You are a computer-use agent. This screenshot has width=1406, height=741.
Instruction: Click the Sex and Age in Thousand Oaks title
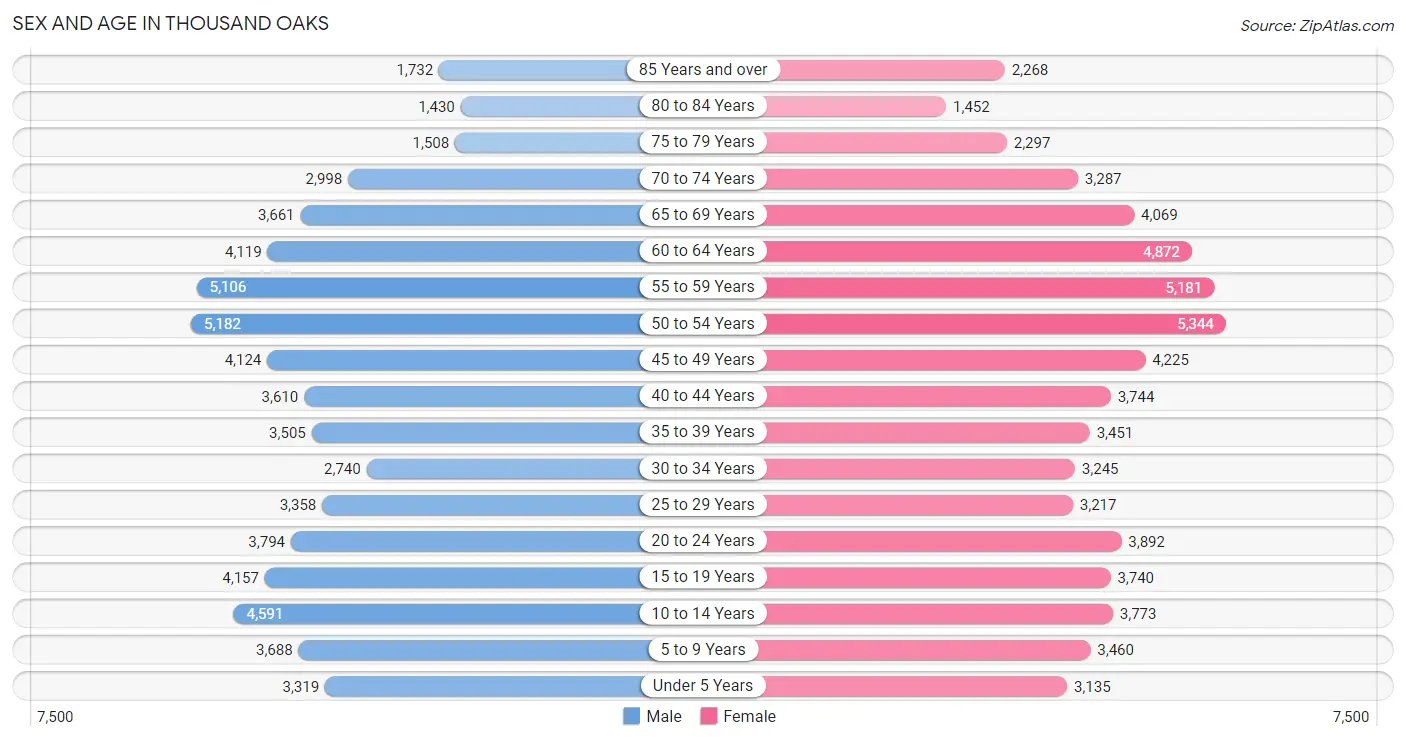[x=171, y=23]
